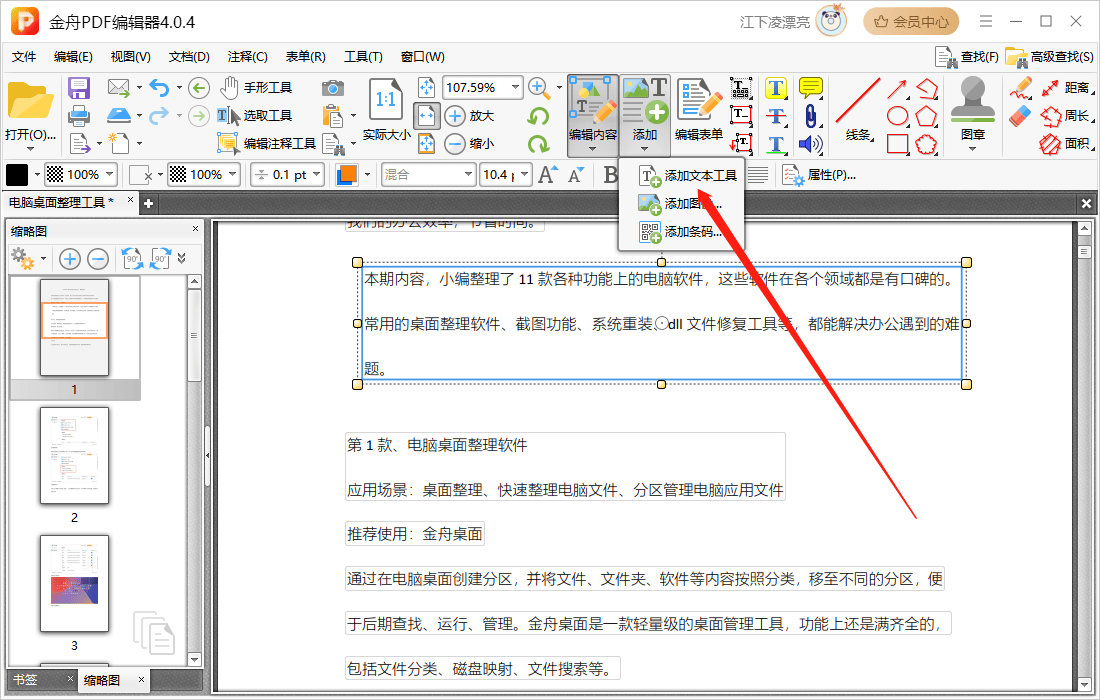Click the paperclip file attachment tool
1100x700 pixels.
[x=810, y=116]
